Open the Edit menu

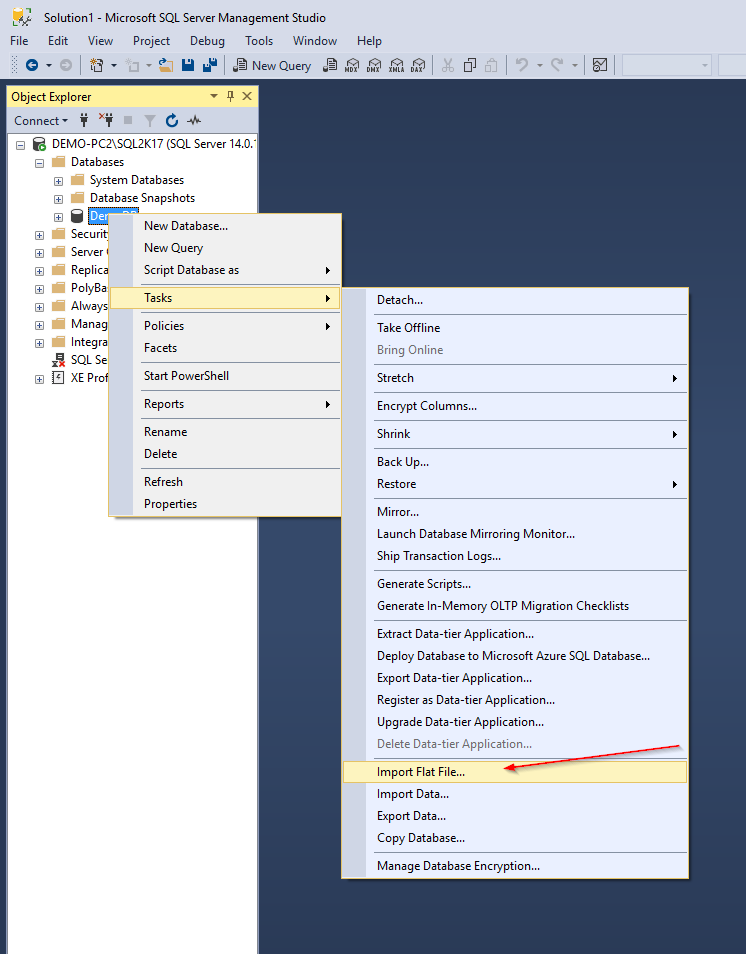58,41
